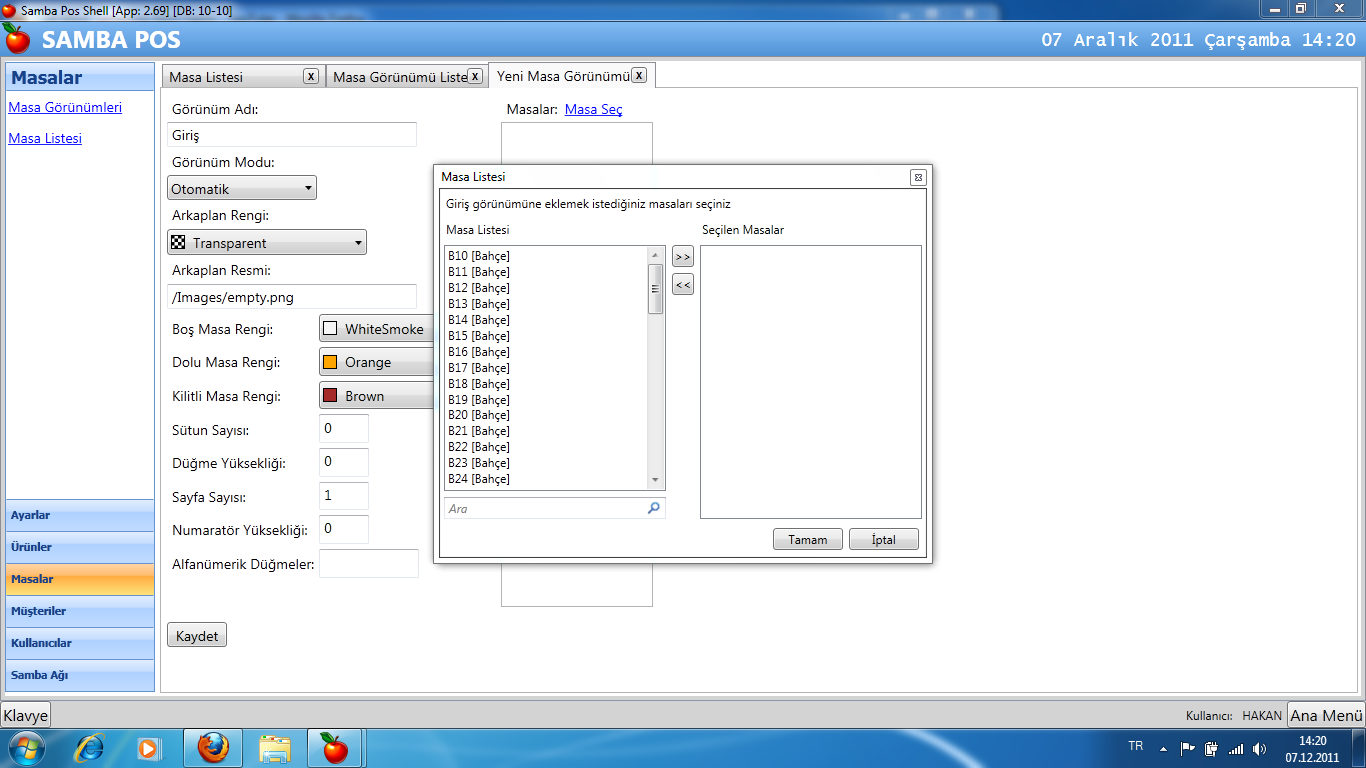Click the Orange Dolu Masa Rengi swatch
The height and width of the screenshot is (768, 1366).
pos(330,362)
